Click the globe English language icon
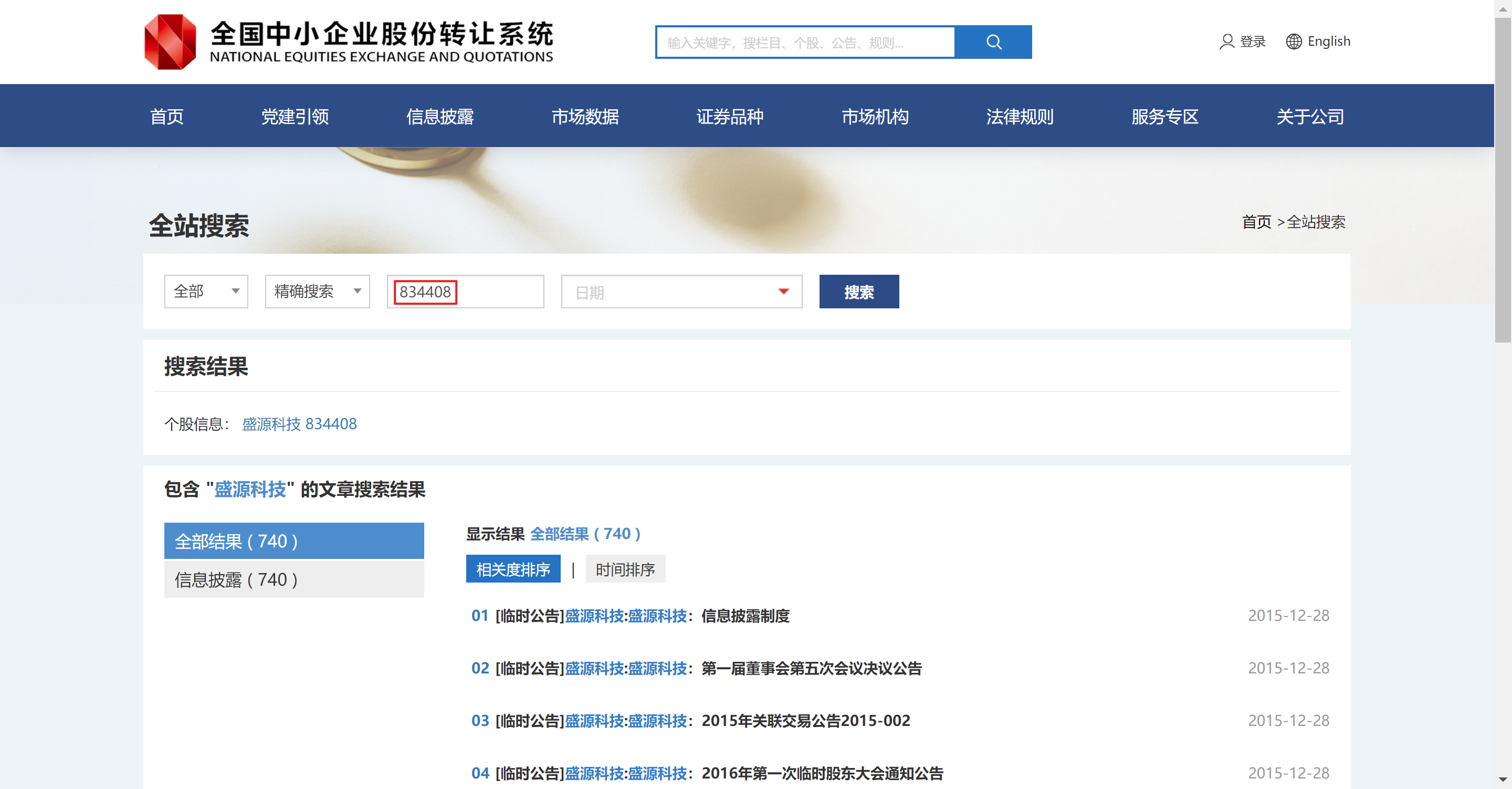 (x=1293, y=41)
